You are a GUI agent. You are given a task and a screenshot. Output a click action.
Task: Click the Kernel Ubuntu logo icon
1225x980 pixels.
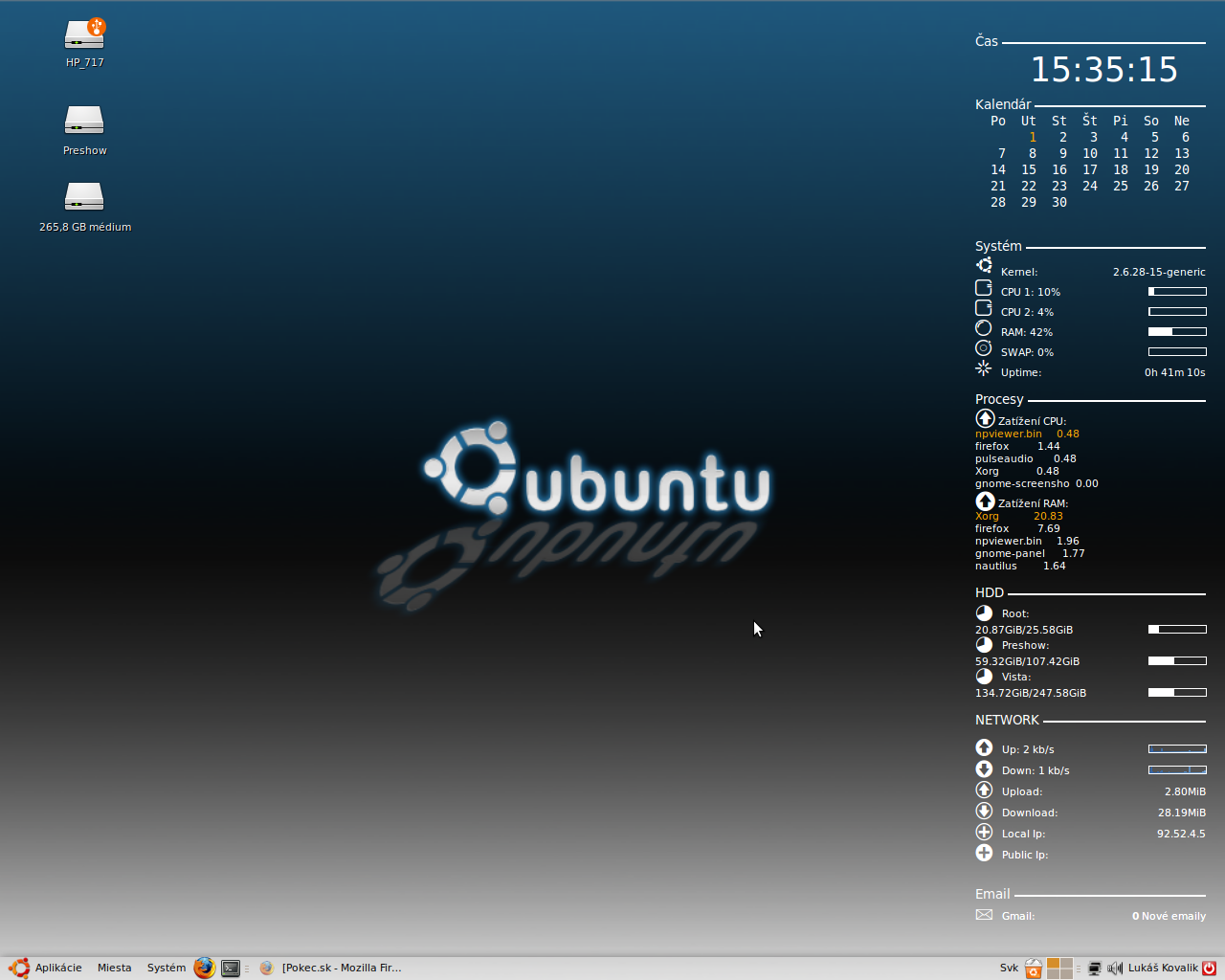click(984, 265)
